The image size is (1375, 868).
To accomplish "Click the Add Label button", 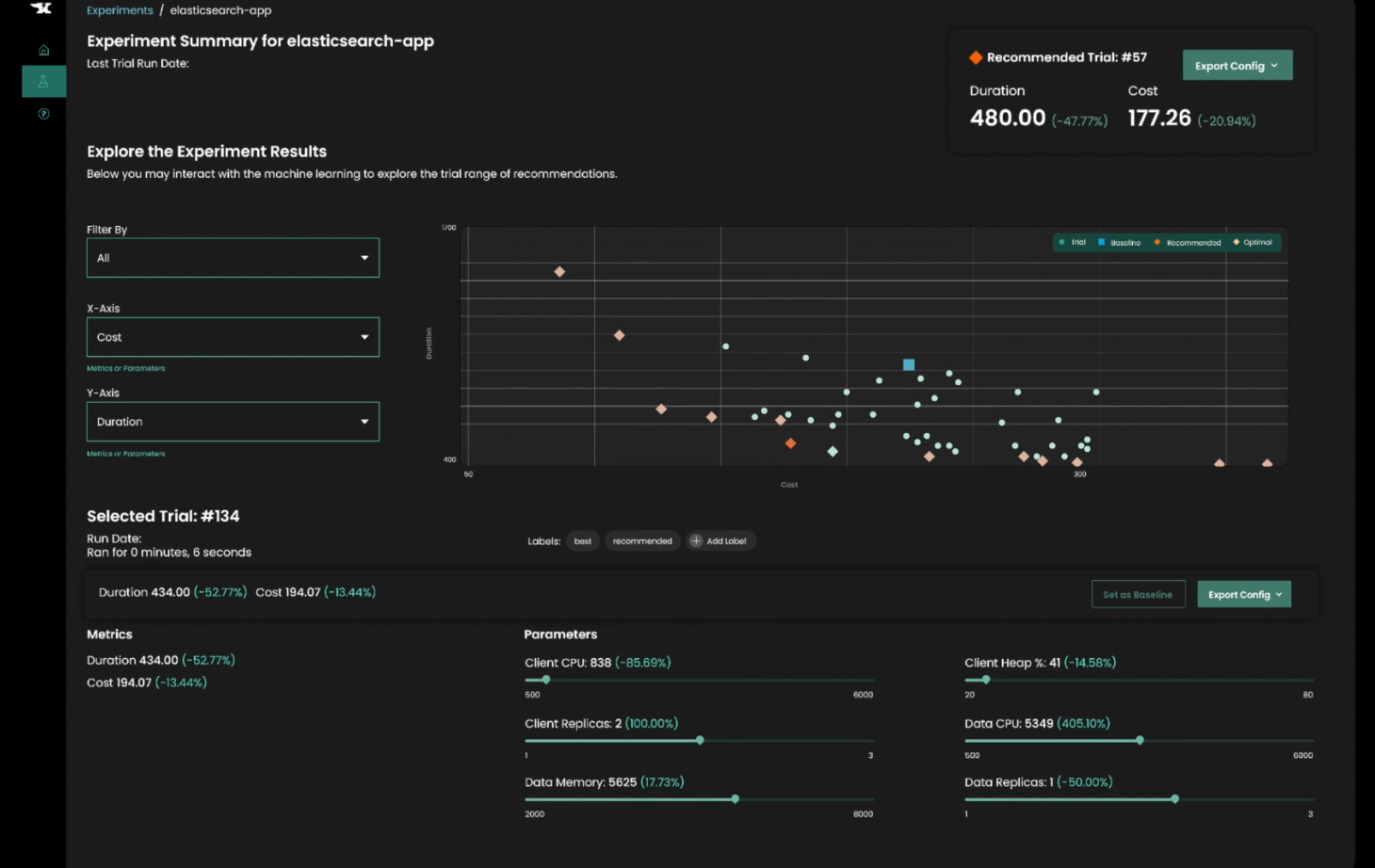I will (721, 541).
